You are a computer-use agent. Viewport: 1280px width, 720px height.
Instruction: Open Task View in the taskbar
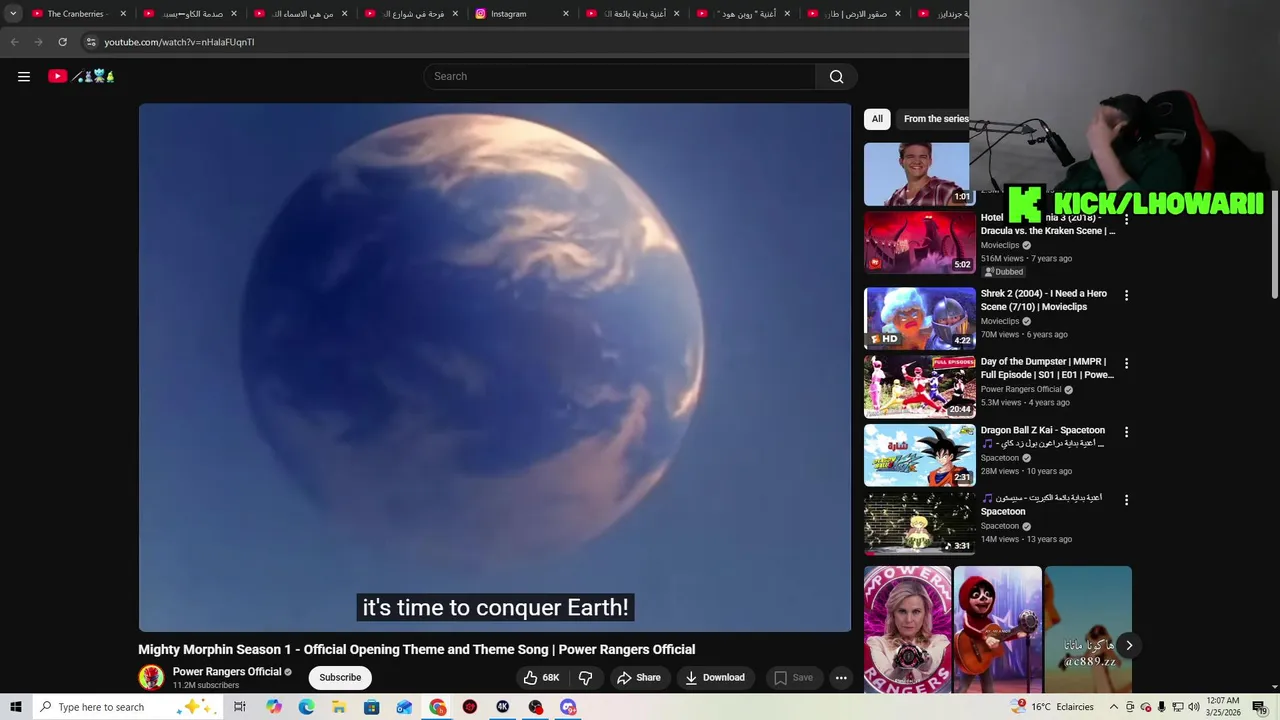(240, 707)
